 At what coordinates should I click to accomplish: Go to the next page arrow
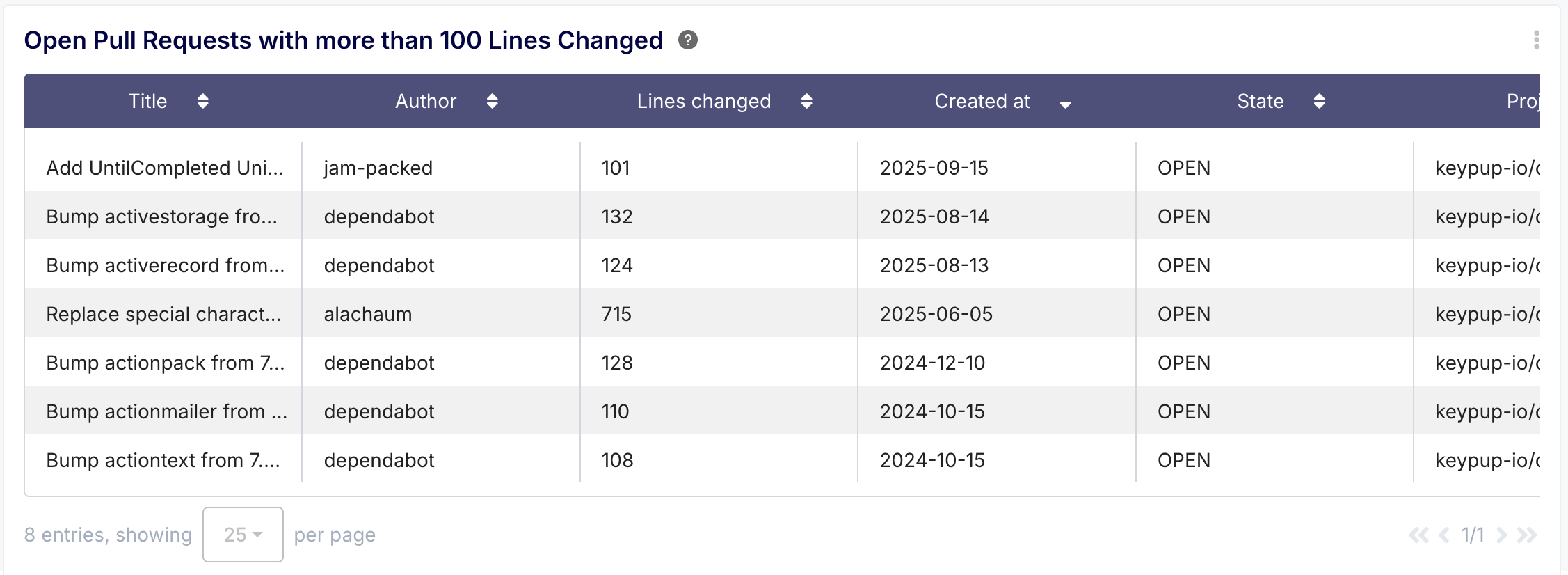[x=1502, y=535]
